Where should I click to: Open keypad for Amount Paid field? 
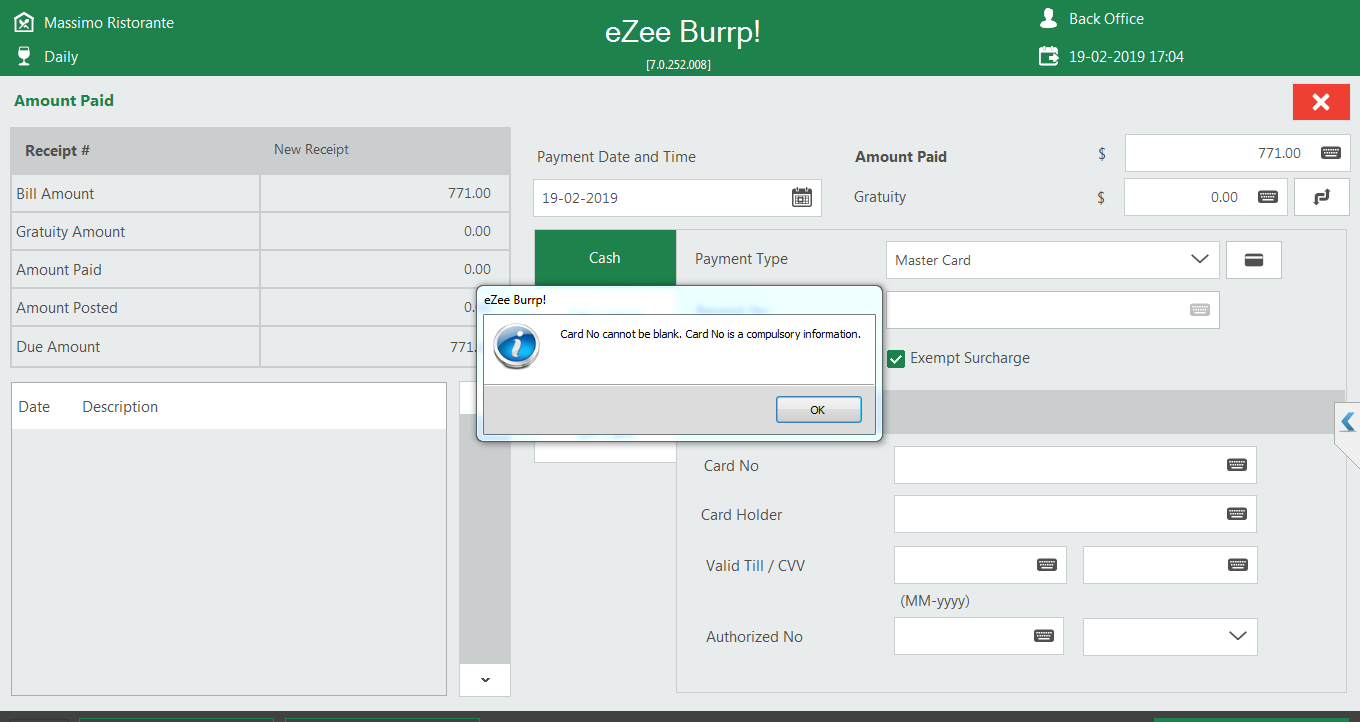[1330, 153]
